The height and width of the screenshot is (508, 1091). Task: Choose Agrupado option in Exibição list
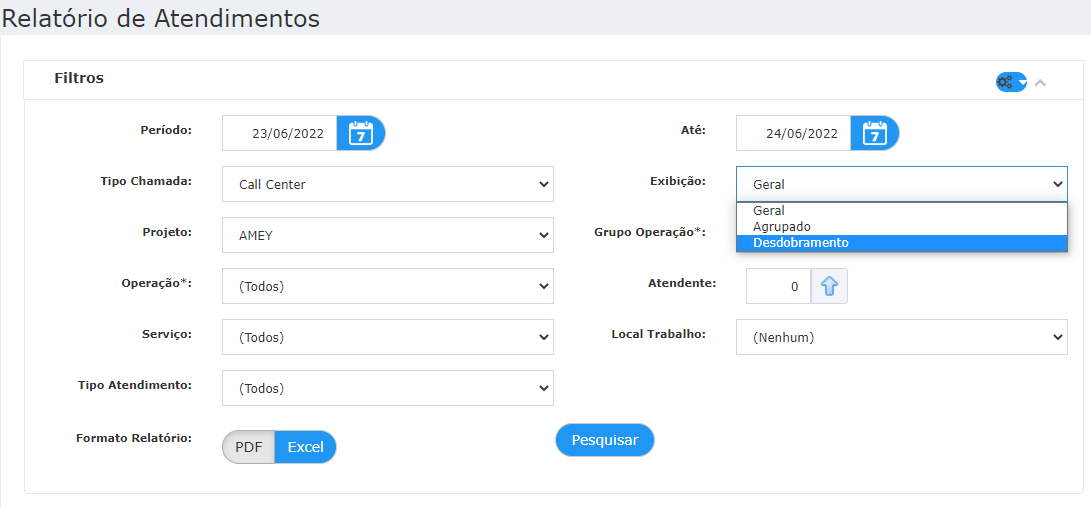(x=902, y=227)
